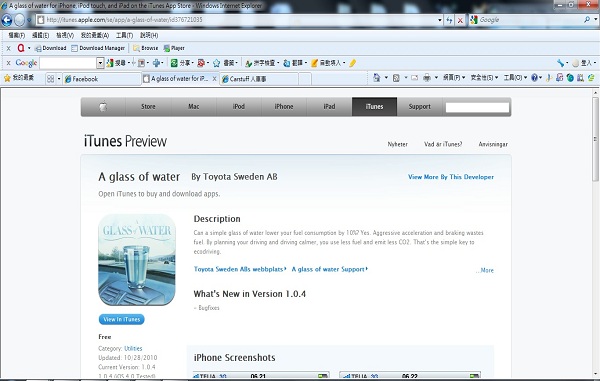Open the View More By This Developer link
Viewport: 600px width, 381px height.
pos(451,177)
